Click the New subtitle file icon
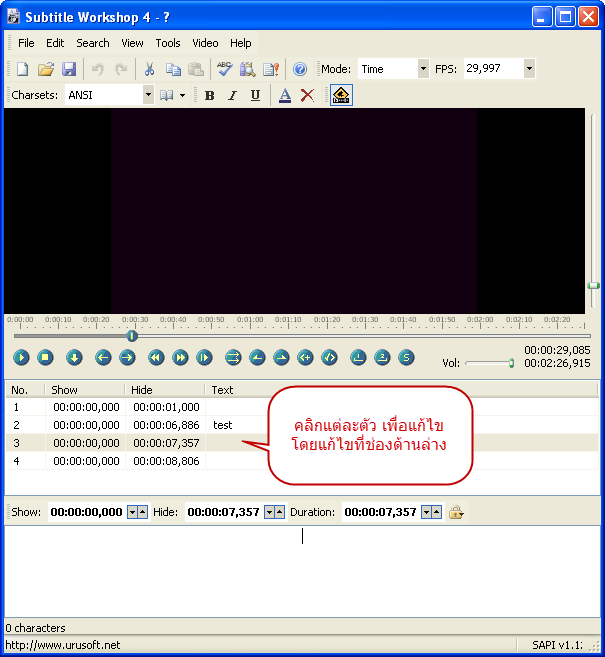This screenshot has height=657, width=605. [23, 69]
